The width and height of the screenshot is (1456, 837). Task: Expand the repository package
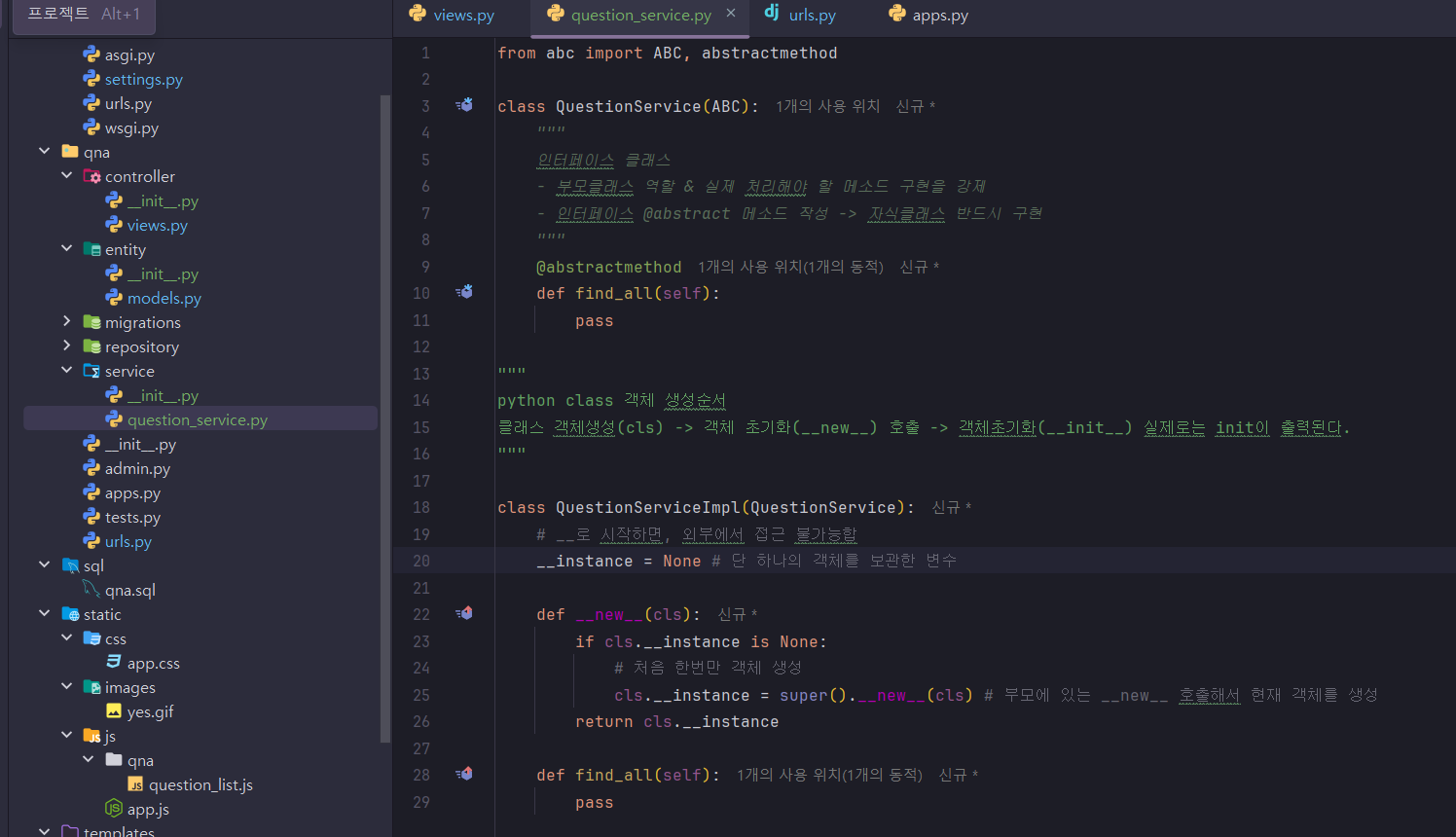[x=66, y=346]
